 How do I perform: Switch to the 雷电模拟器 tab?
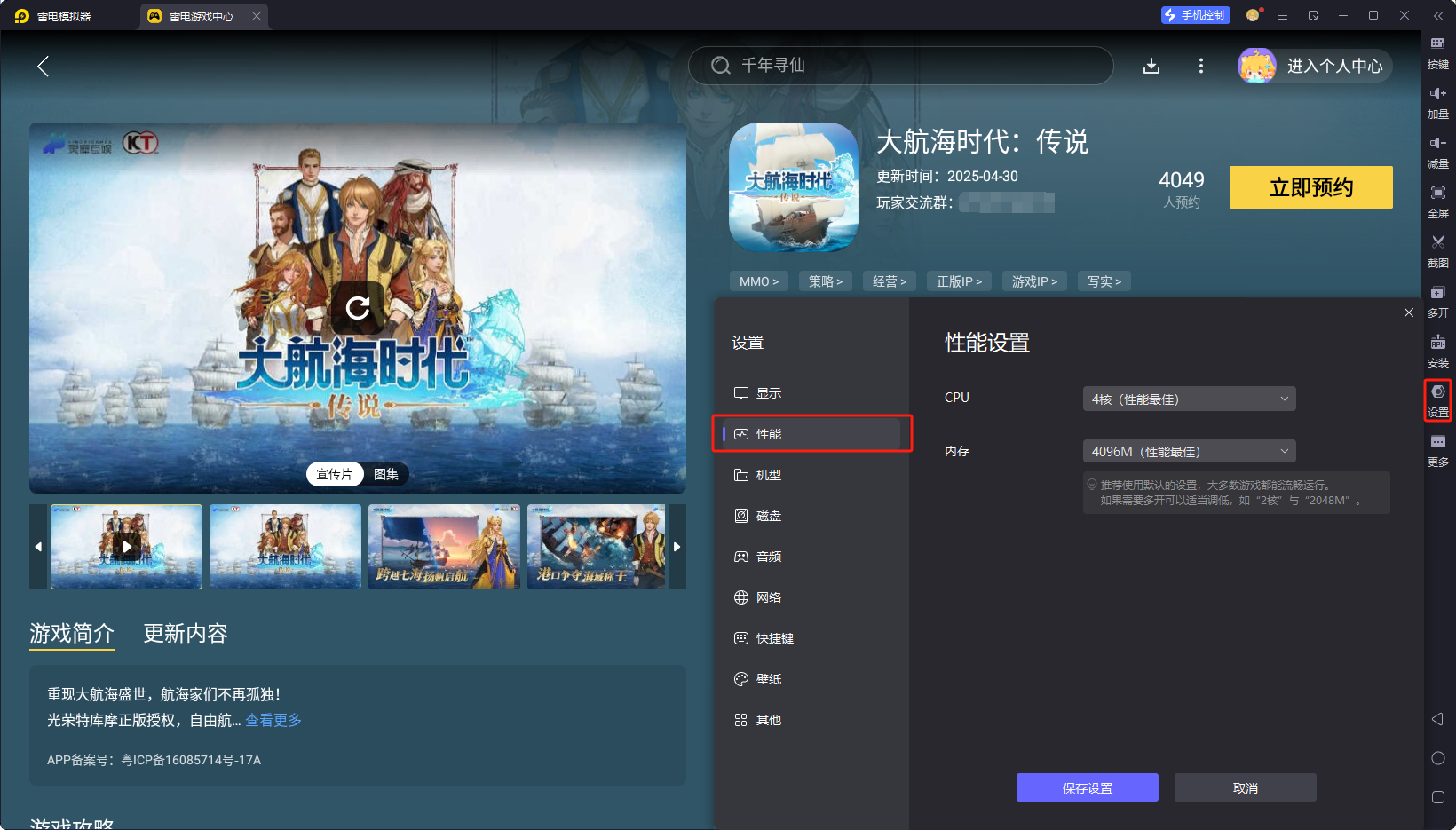(53, 16)
